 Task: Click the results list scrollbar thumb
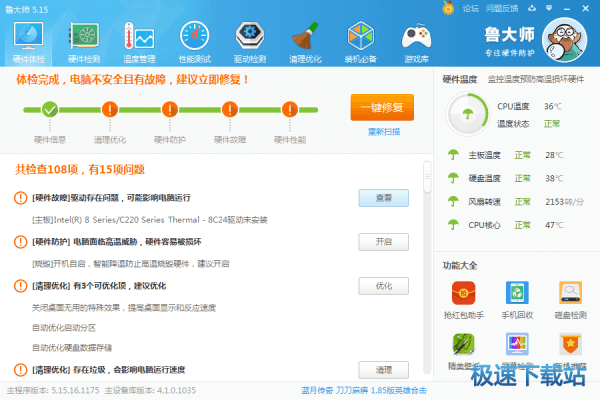[427, 177]
